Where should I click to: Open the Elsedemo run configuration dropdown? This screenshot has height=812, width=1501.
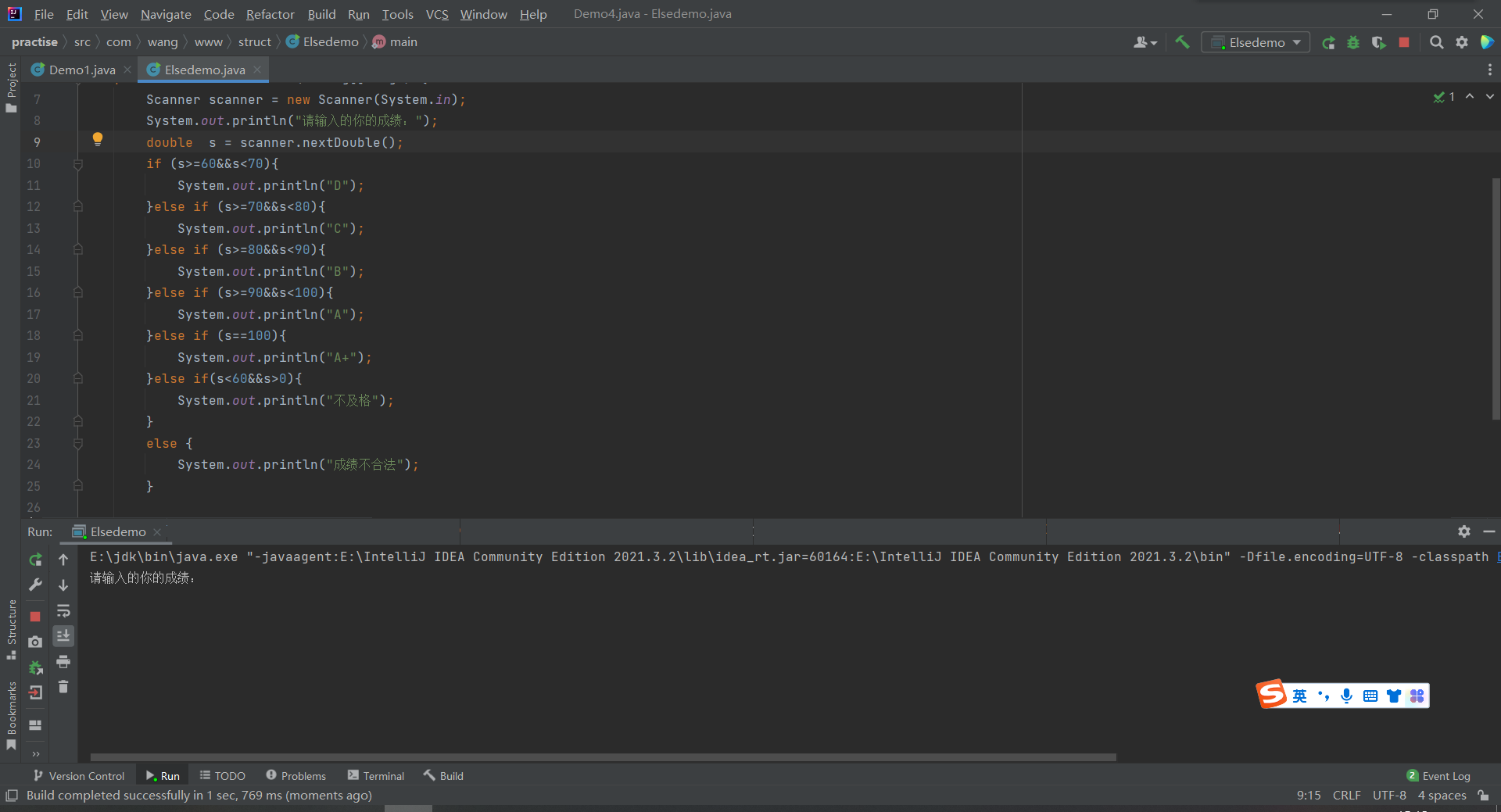point(1256,42)
